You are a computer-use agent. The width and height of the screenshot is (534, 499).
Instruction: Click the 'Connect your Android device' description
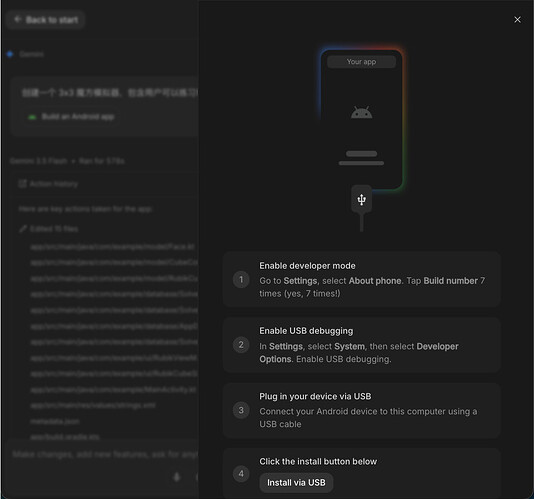coord(368,418)
